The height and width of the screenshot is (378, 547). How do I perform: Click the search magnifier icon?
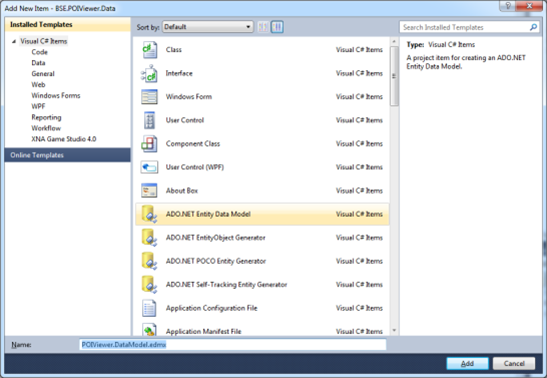tap(533, 27)
